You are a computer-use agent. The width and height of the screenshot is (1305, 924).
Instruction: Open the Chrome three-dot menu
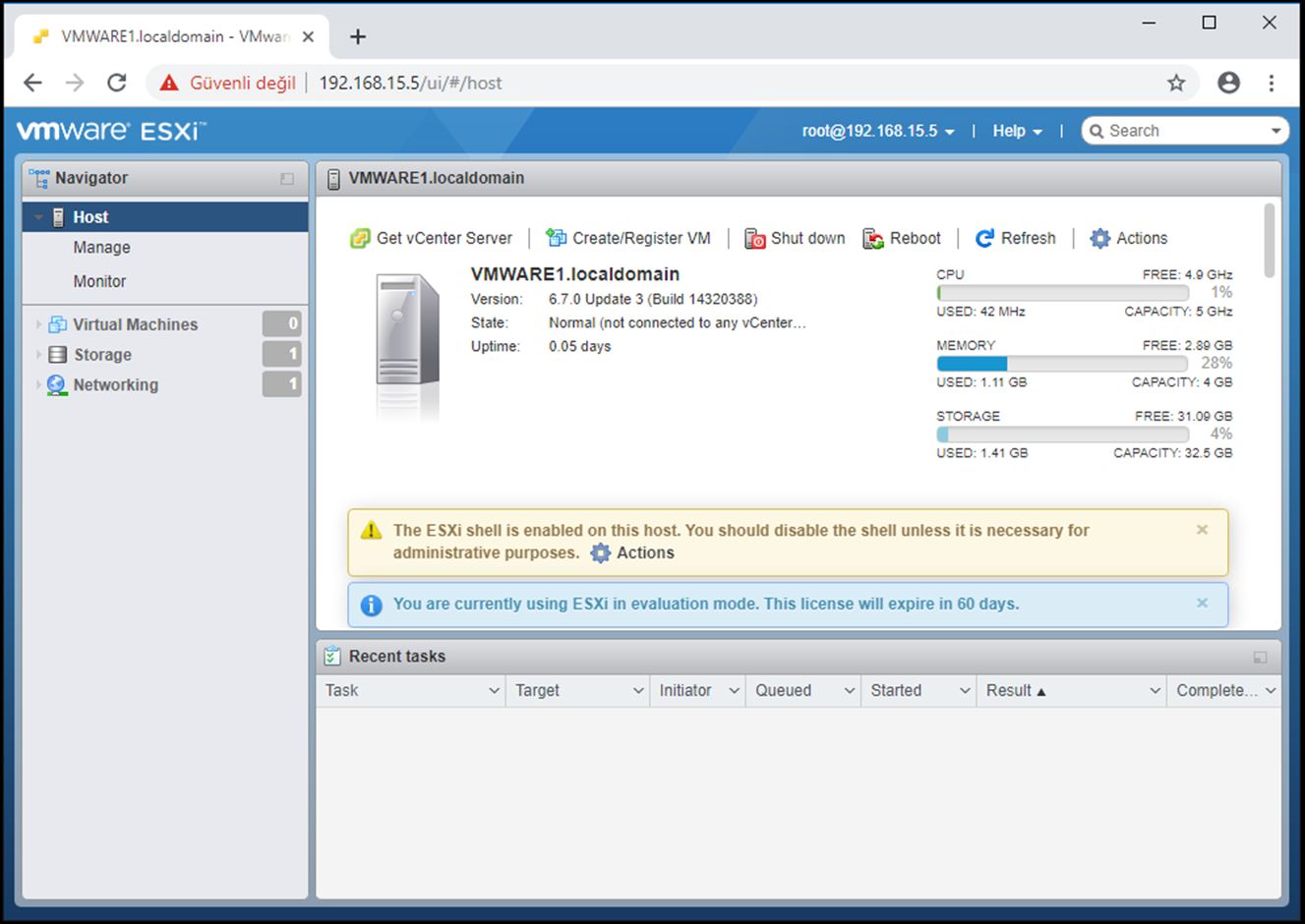coord(1272,83)
